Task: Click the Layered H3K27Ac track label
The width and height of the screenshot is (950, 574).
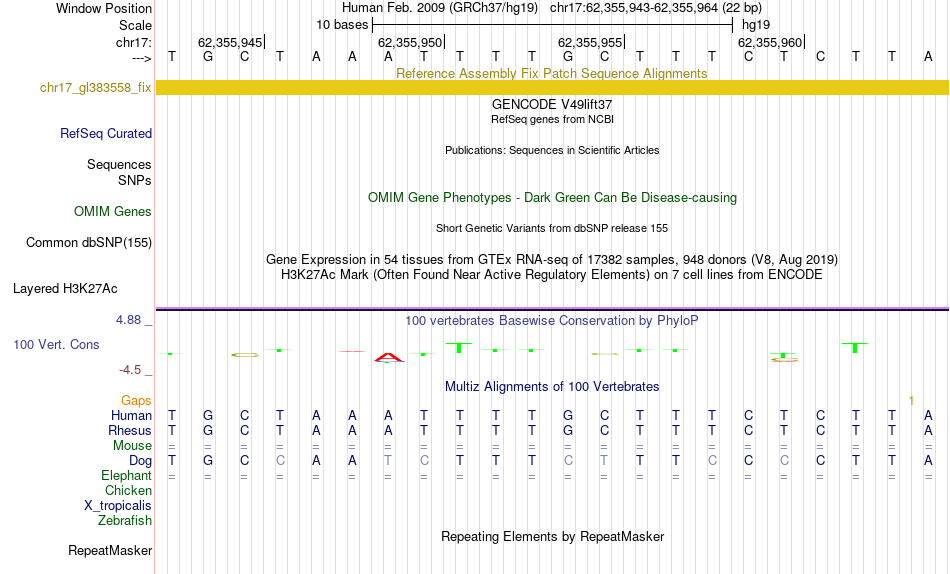Action: [x=65, y=289]
